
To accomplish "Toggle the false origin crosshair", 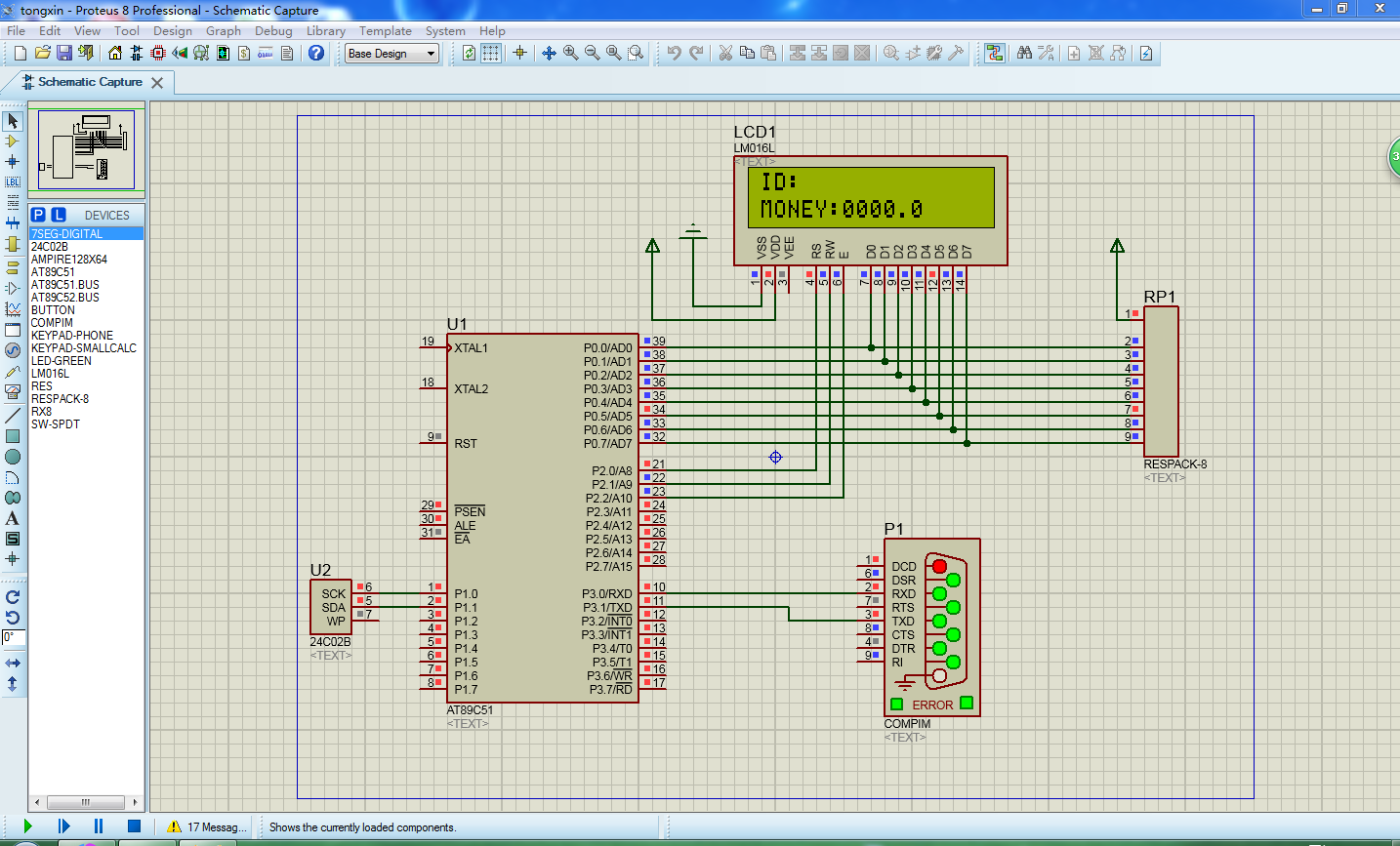I will [x=519, y=53].
